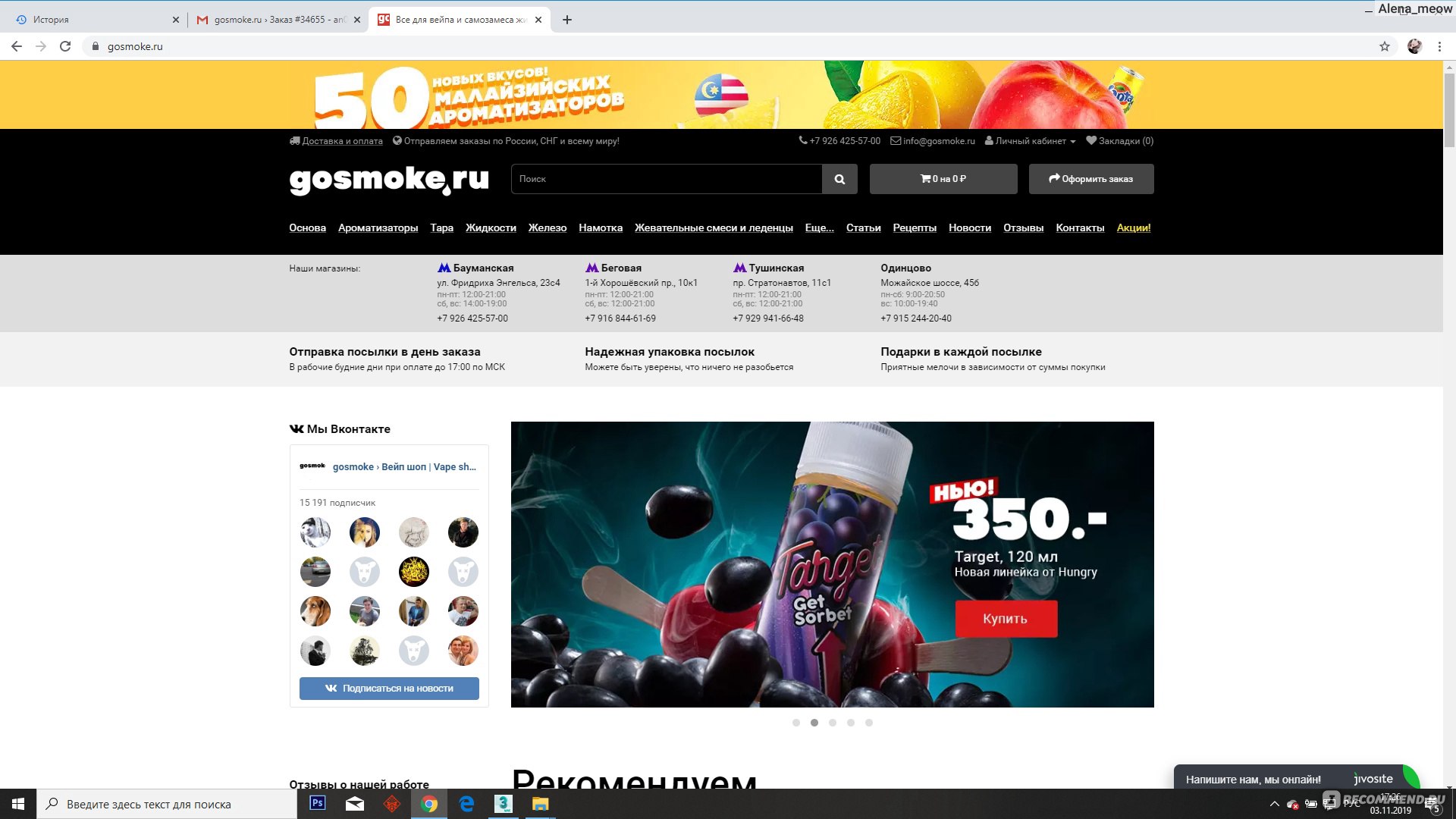The width and height of the screenshot is (1456, 819).
Task: Select third slider dot
Action: click(833, 723)
